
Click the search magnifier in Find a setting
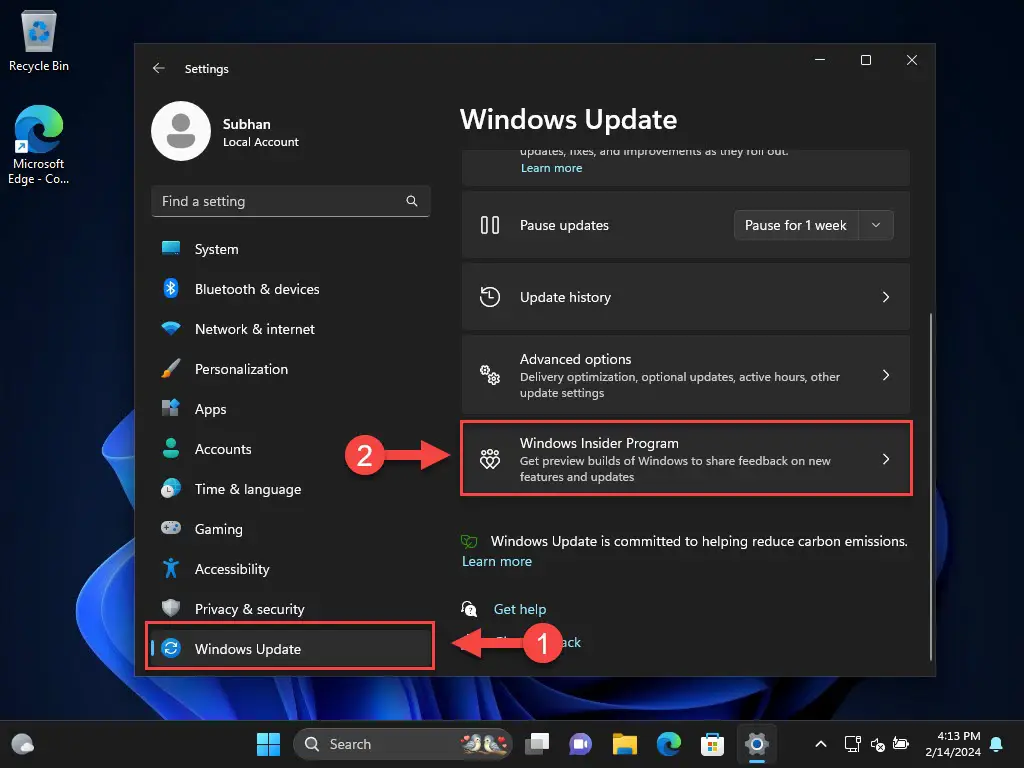[x=412, y=201]
